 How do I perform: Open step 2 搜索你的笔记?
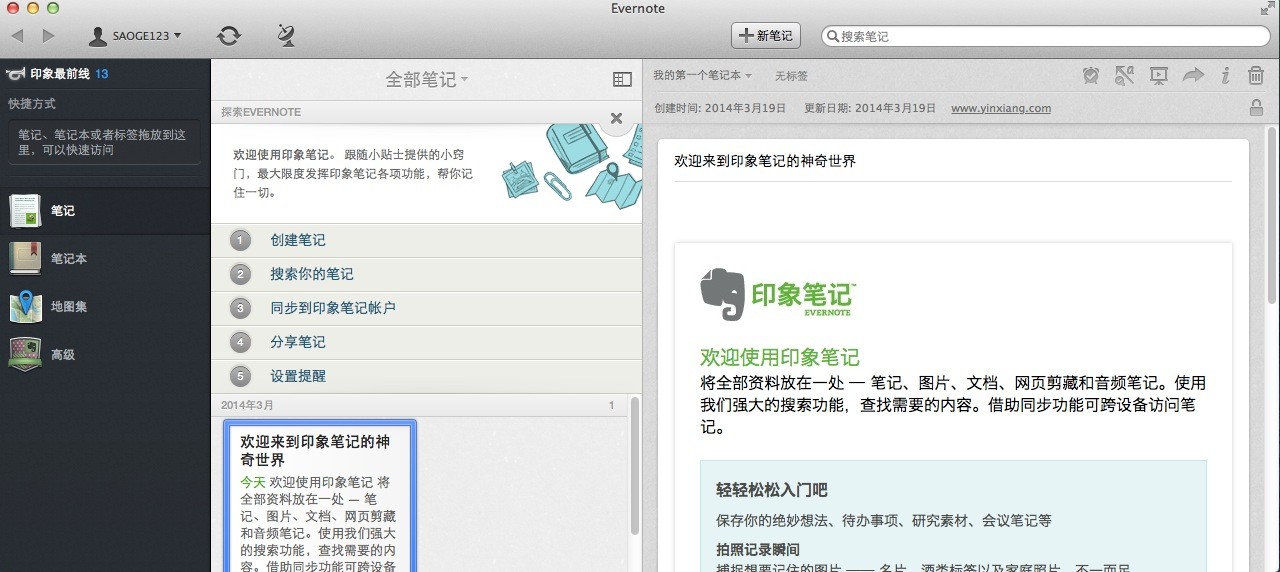[x=426, y=274]
